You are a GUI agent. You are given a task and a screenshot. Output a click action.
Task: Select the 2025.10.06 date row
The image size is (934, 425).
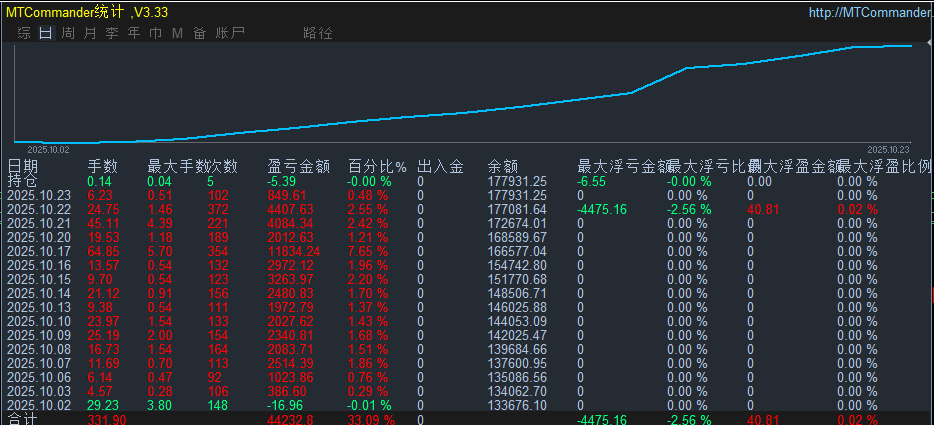(x=39, y=378)
